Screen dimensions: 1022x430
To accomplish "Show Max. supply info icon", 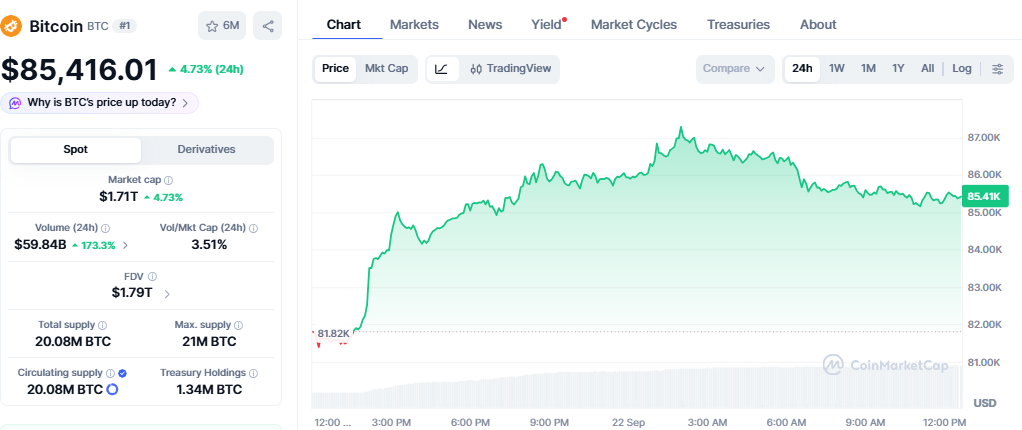I will point(239,324).
